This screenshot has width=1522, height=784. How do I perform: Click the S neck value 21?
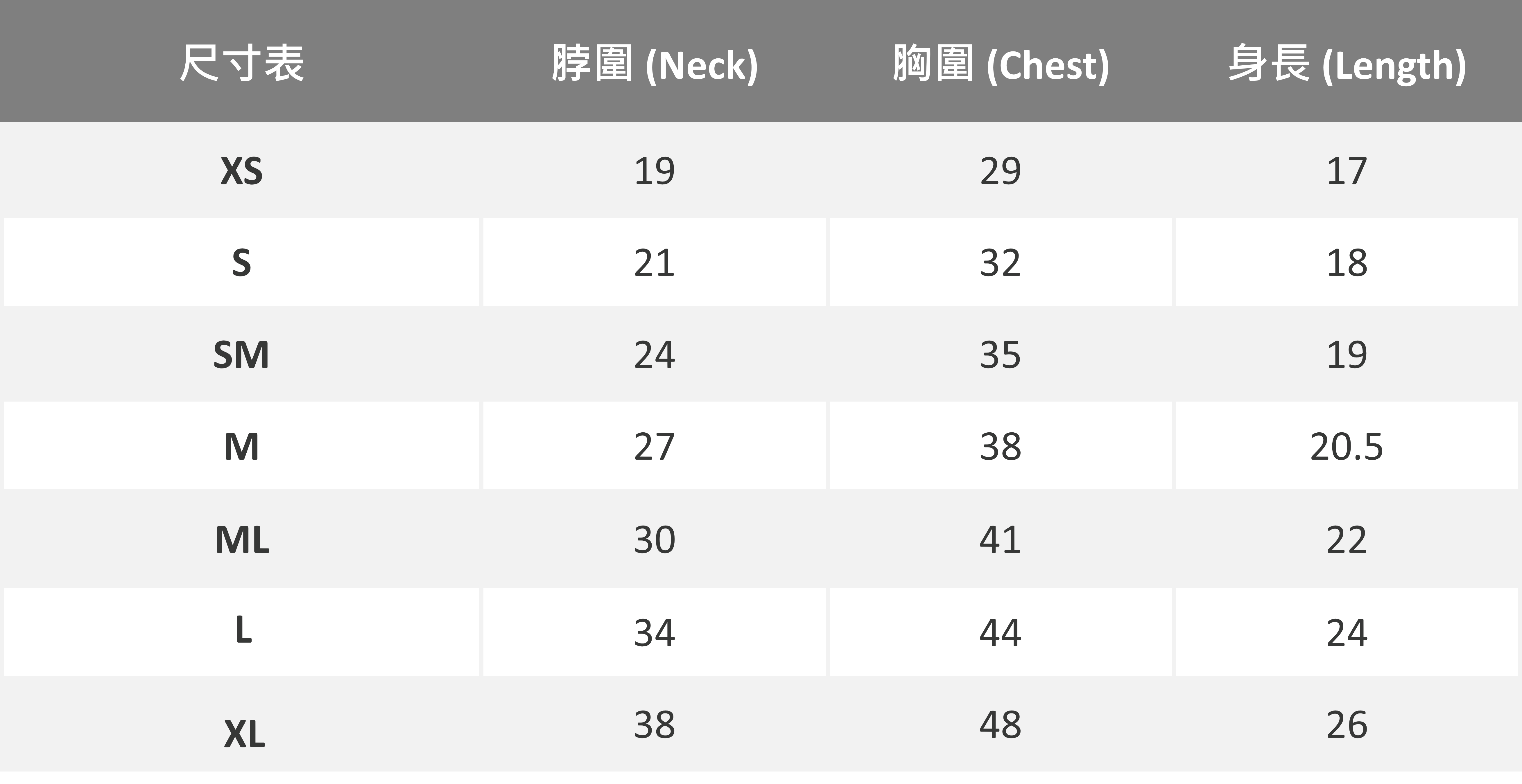(654, 263)
